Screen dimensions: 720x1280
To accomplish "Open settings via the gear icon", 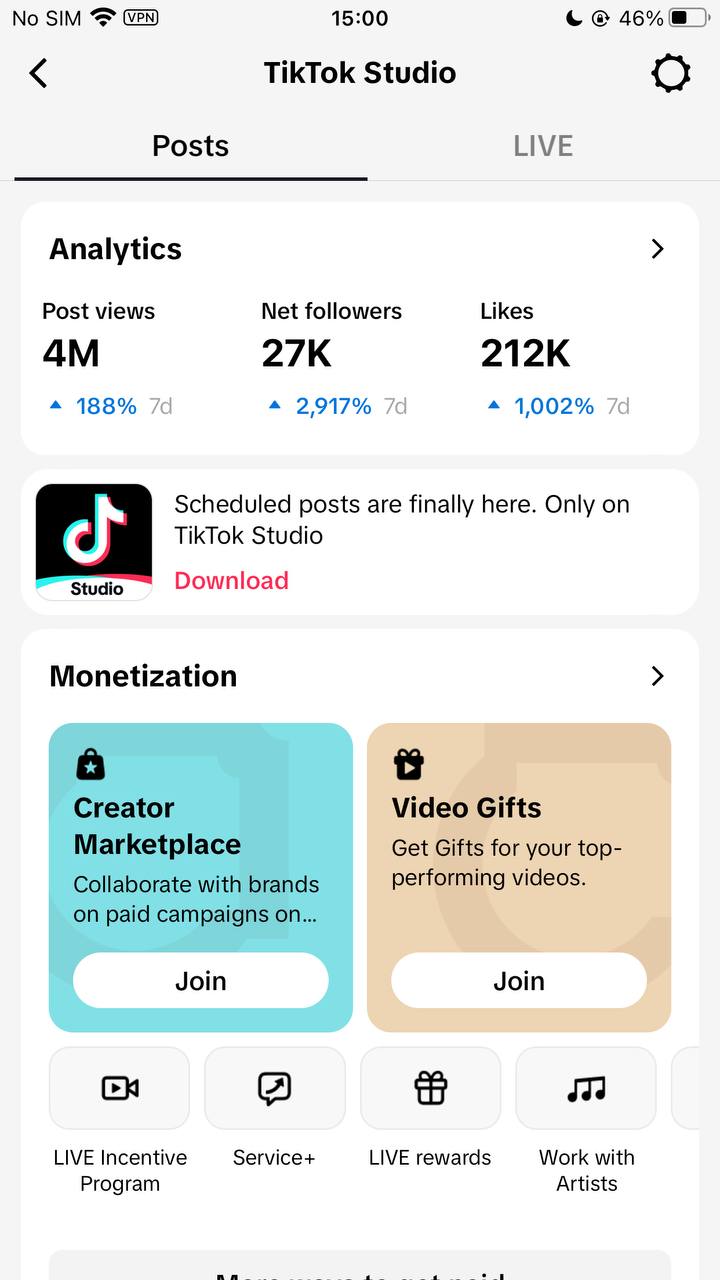I will click(x=671, y=73).
